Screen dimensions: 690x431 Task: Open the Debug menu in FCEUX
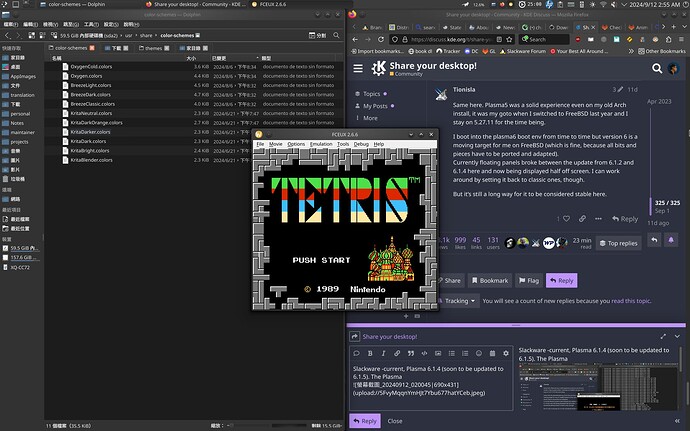pos(361,144)
